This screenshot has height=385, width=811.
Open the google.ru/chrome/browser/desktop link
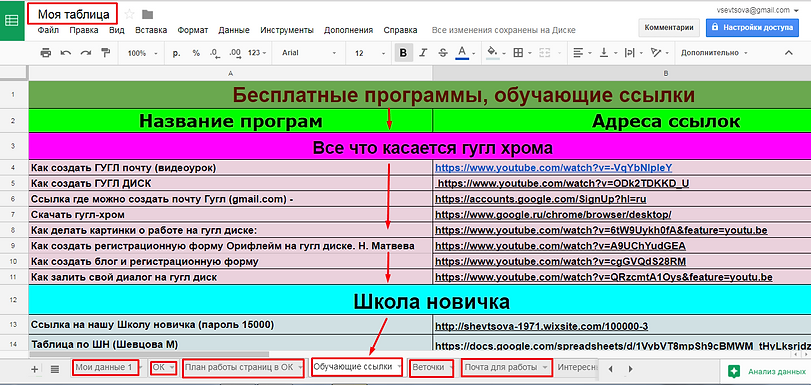point(553,214)
